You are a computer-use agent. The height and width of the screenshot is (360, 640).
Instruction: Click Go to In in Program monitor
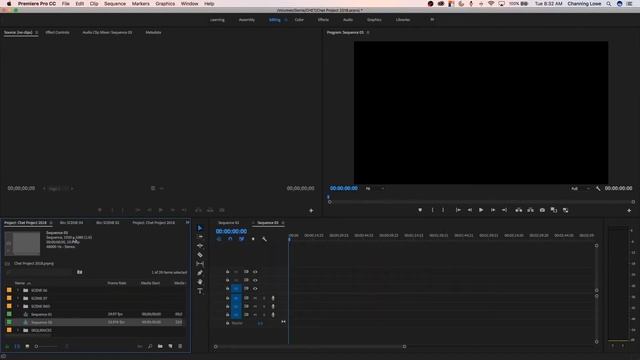coord(458,210)
